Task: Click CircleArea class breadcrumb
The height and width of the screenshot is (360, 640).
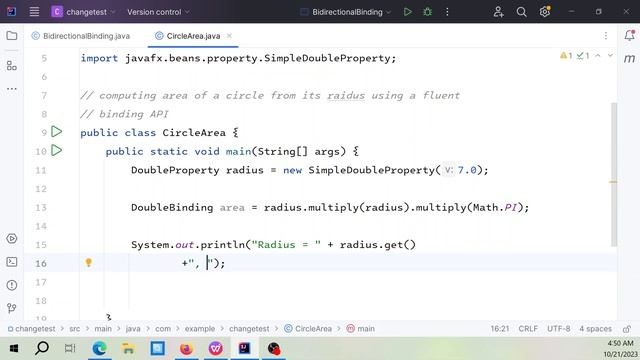Action: (x=308, y=329)
